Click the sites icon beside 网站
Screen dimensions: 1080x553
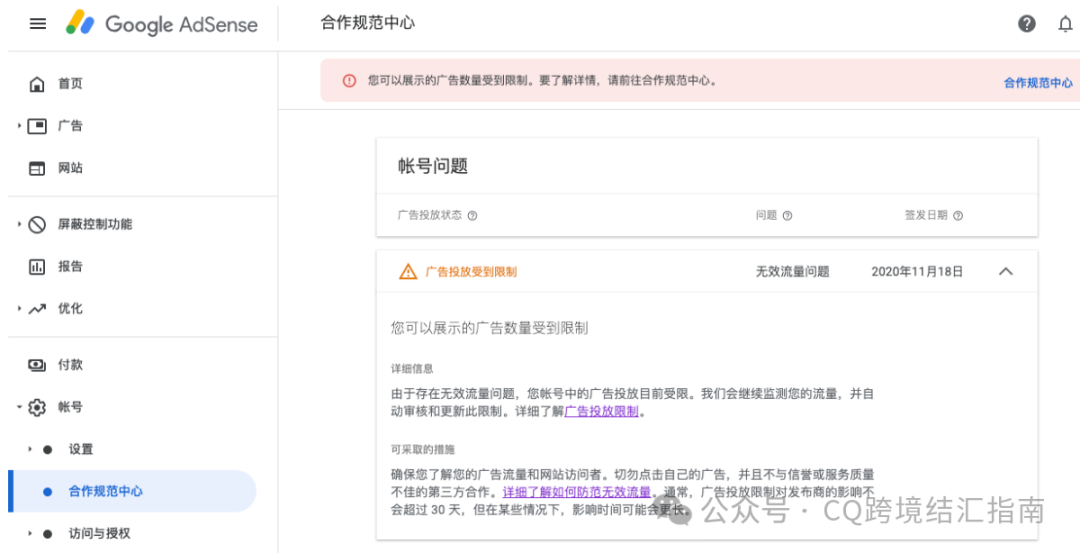click(x=37, y=168)
